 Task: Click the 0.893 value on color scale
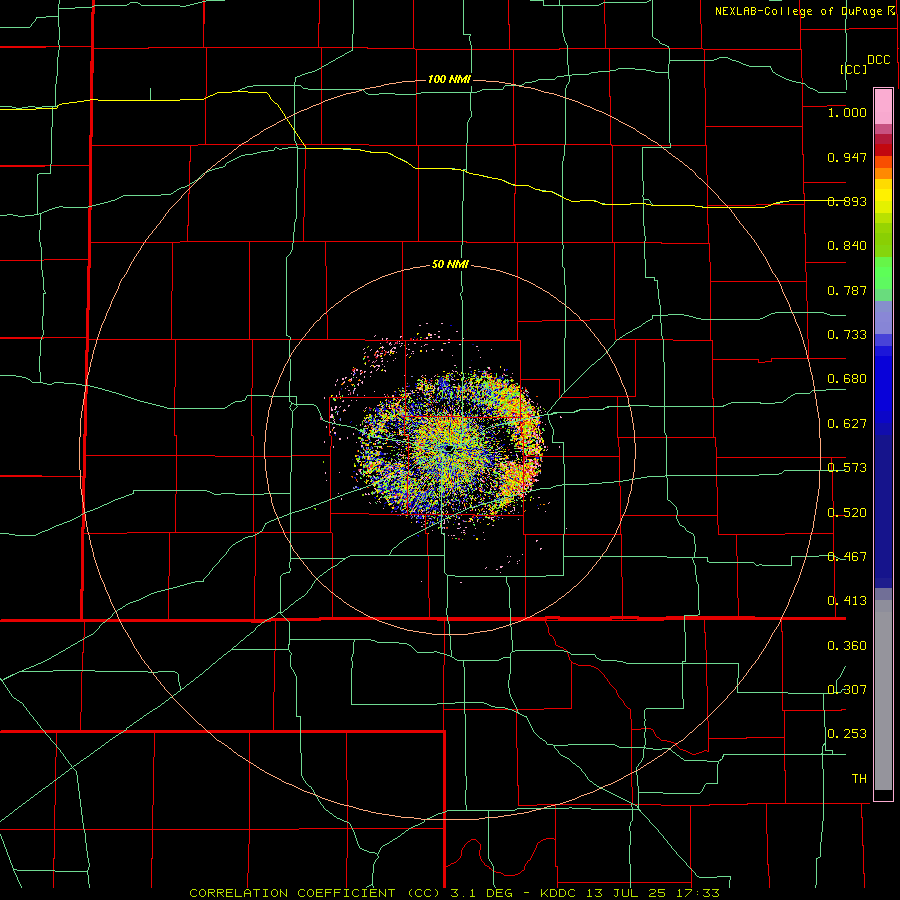click(x=847, y=201)
